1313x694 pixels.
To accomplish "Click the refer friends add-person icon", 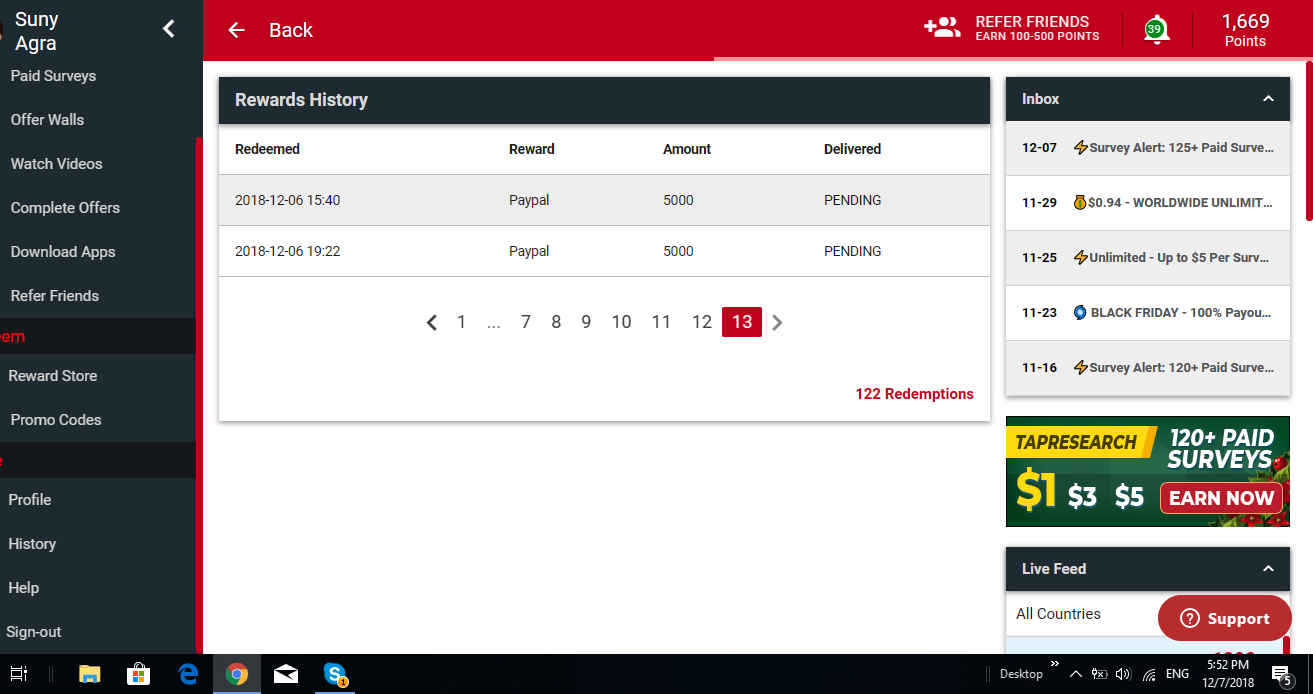I will pos(942,28).
